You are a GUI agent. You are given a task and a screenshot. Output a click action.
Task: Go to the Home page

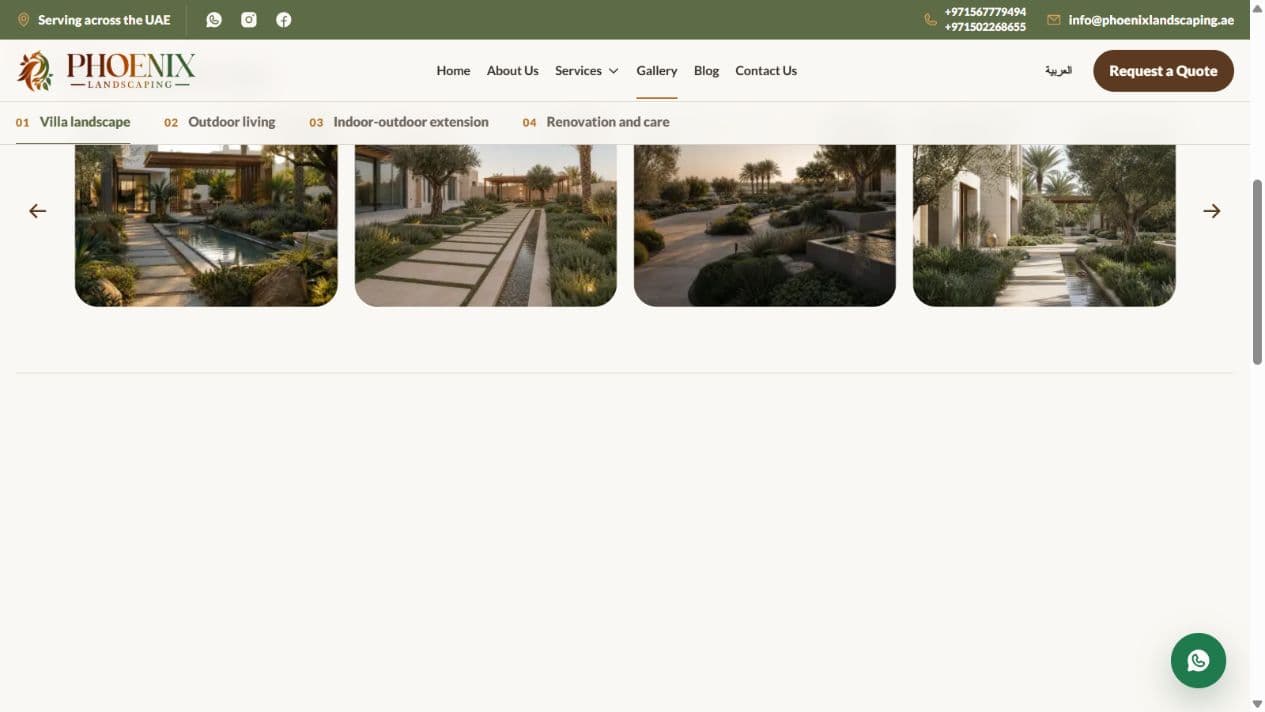point(453,71)
